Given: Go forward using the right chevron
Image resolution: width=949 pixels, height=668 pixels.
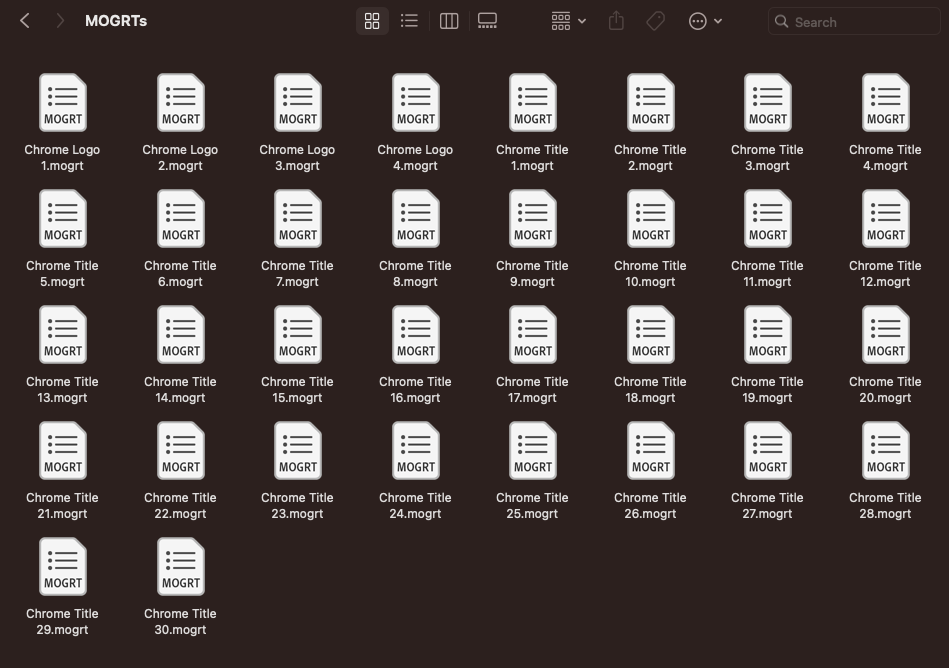Looking at the screenshot, I should click(x=60, y=21).
